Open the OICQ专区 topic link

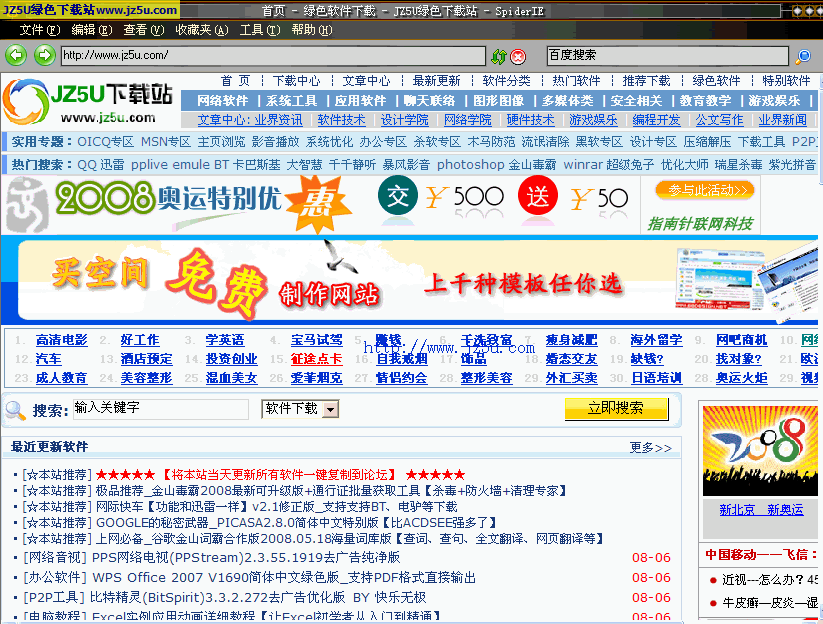coord(105,142)
